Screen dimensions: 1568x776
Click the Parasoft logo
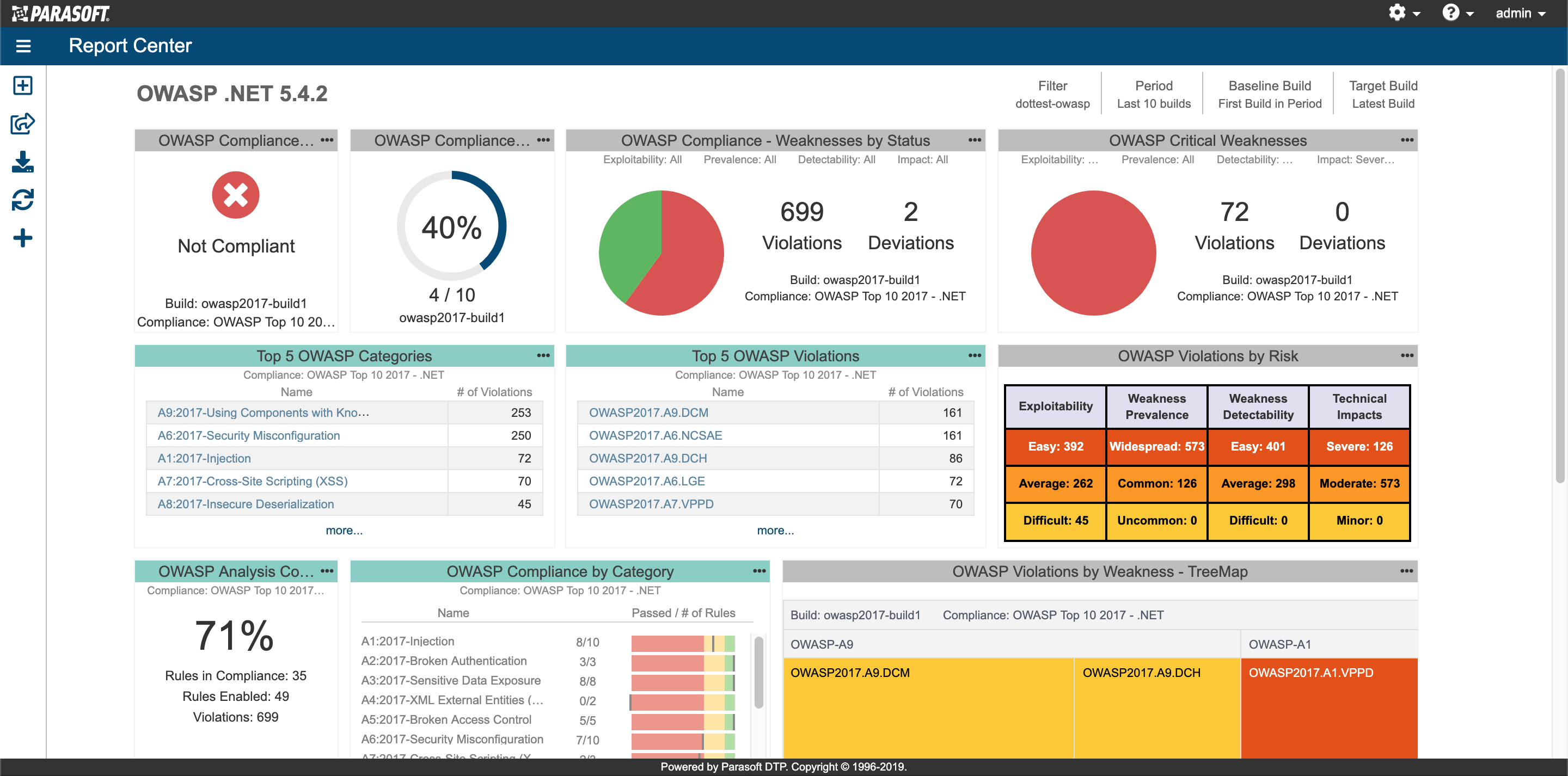pos(61,14)
